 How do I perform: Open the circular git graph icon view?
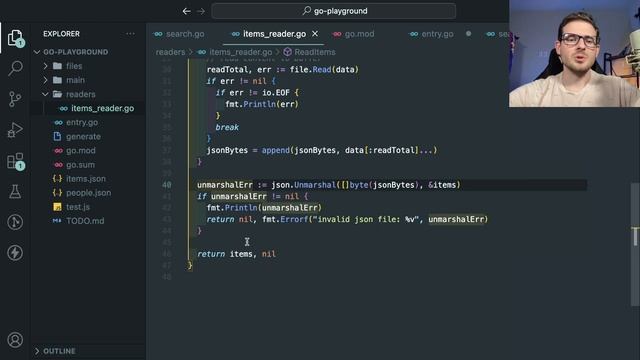[x=15, y=222]
